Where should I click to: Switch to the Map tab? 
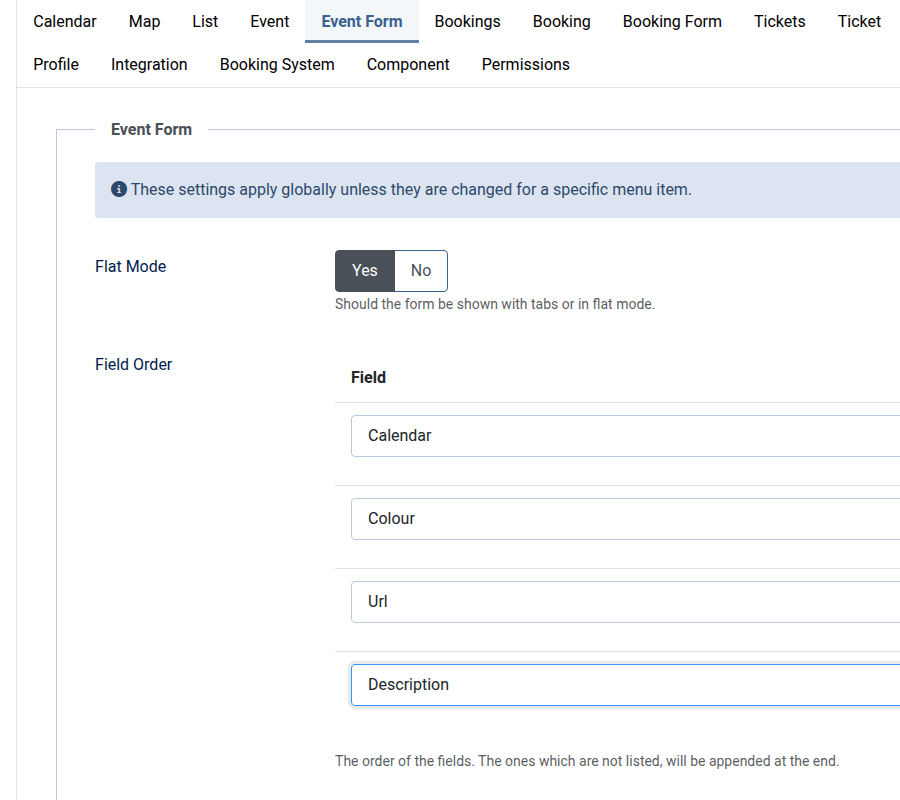[x=144, y=21]
